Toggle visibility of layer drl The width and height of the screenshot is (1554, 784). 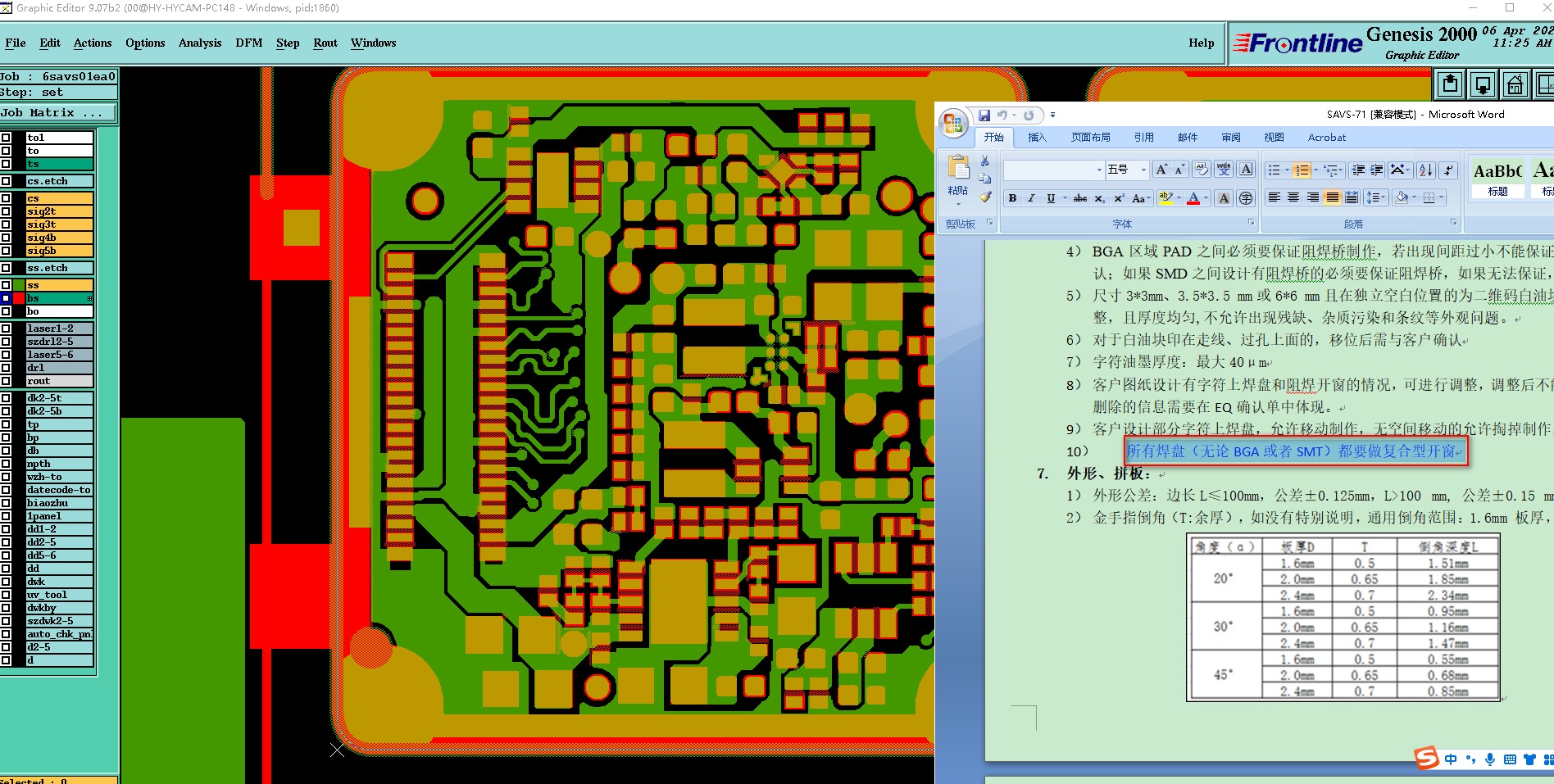tap(6, 368)
